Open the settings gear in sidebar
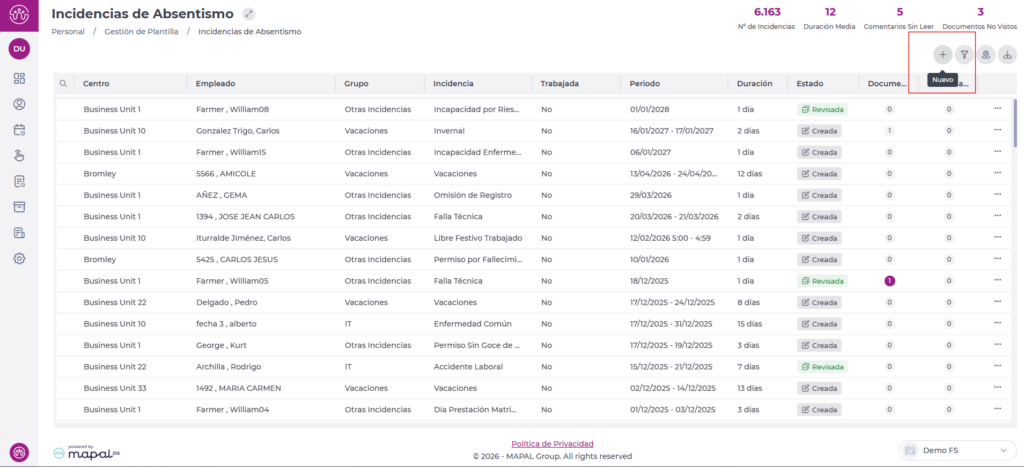 pos(19,259)
